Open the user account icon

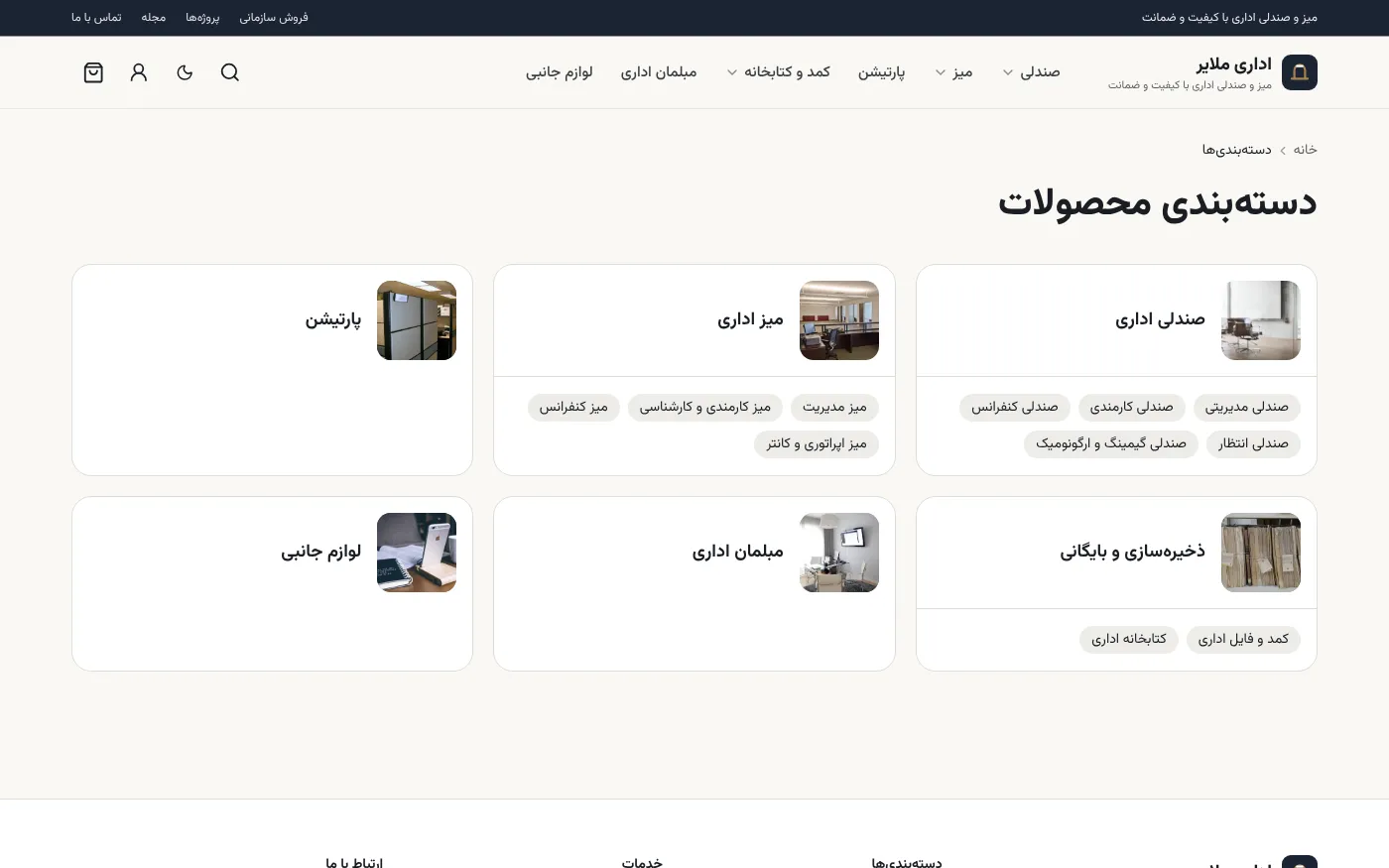coord(139,72)
